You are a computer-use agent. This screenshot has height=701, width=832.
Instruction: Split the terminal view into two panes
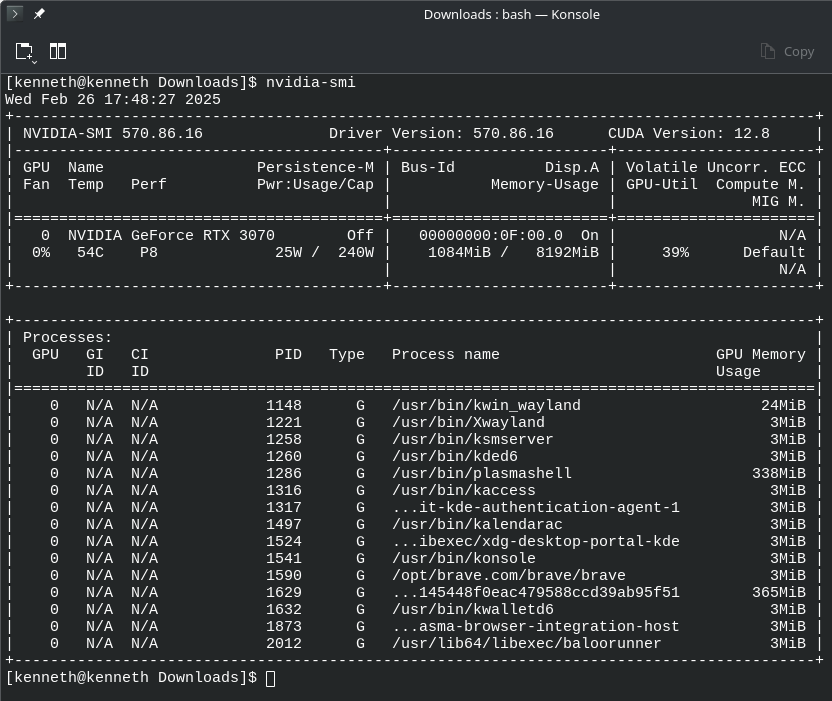58,50
